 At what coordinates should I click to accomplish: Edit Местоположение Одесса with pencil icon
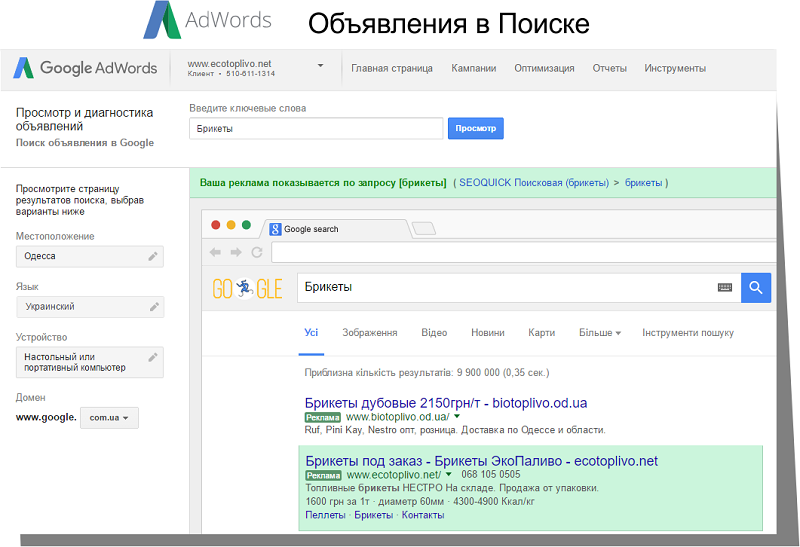(x=153, y=256)
